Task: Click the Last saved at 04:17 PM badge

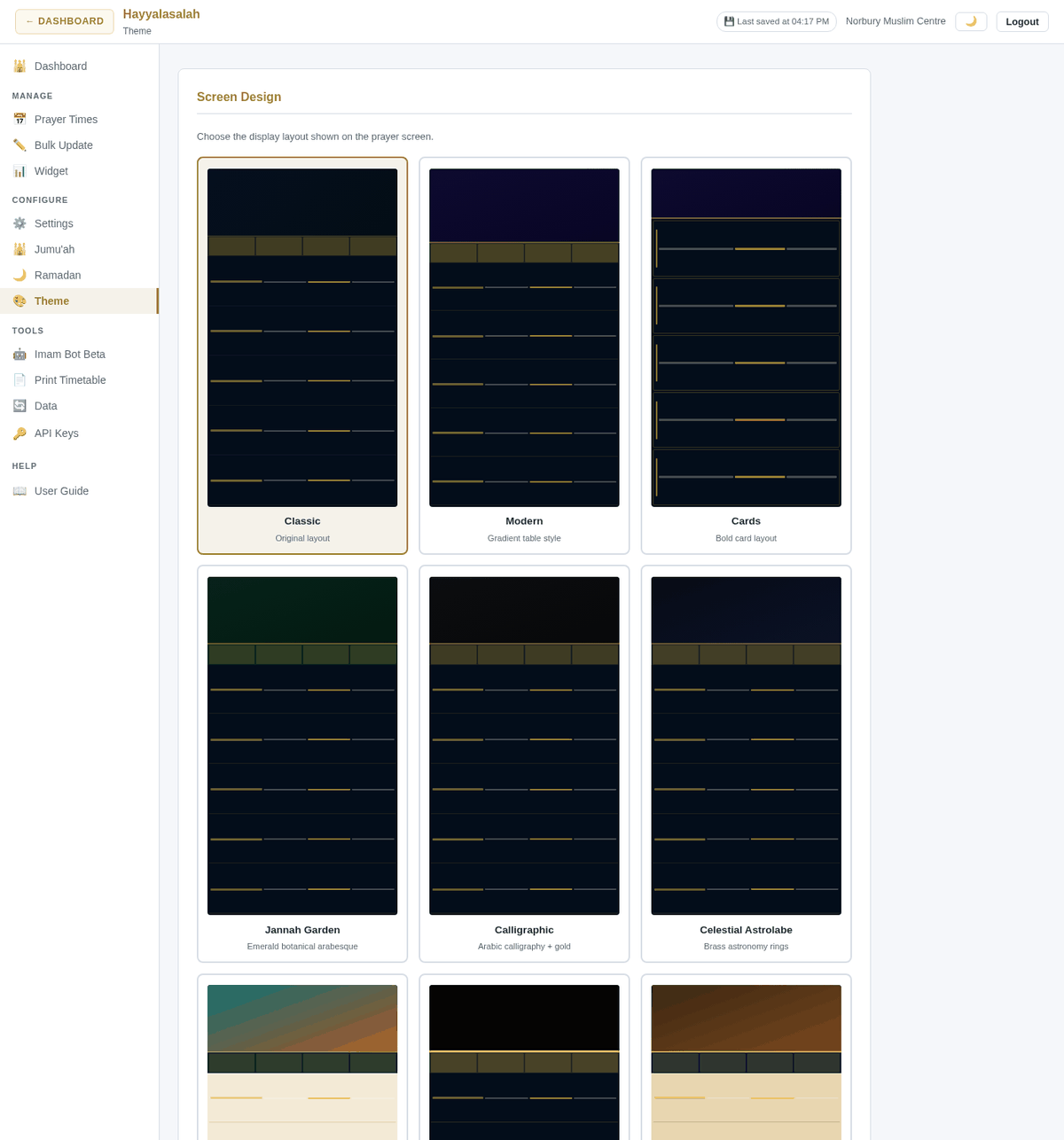Action: [777, 21]
